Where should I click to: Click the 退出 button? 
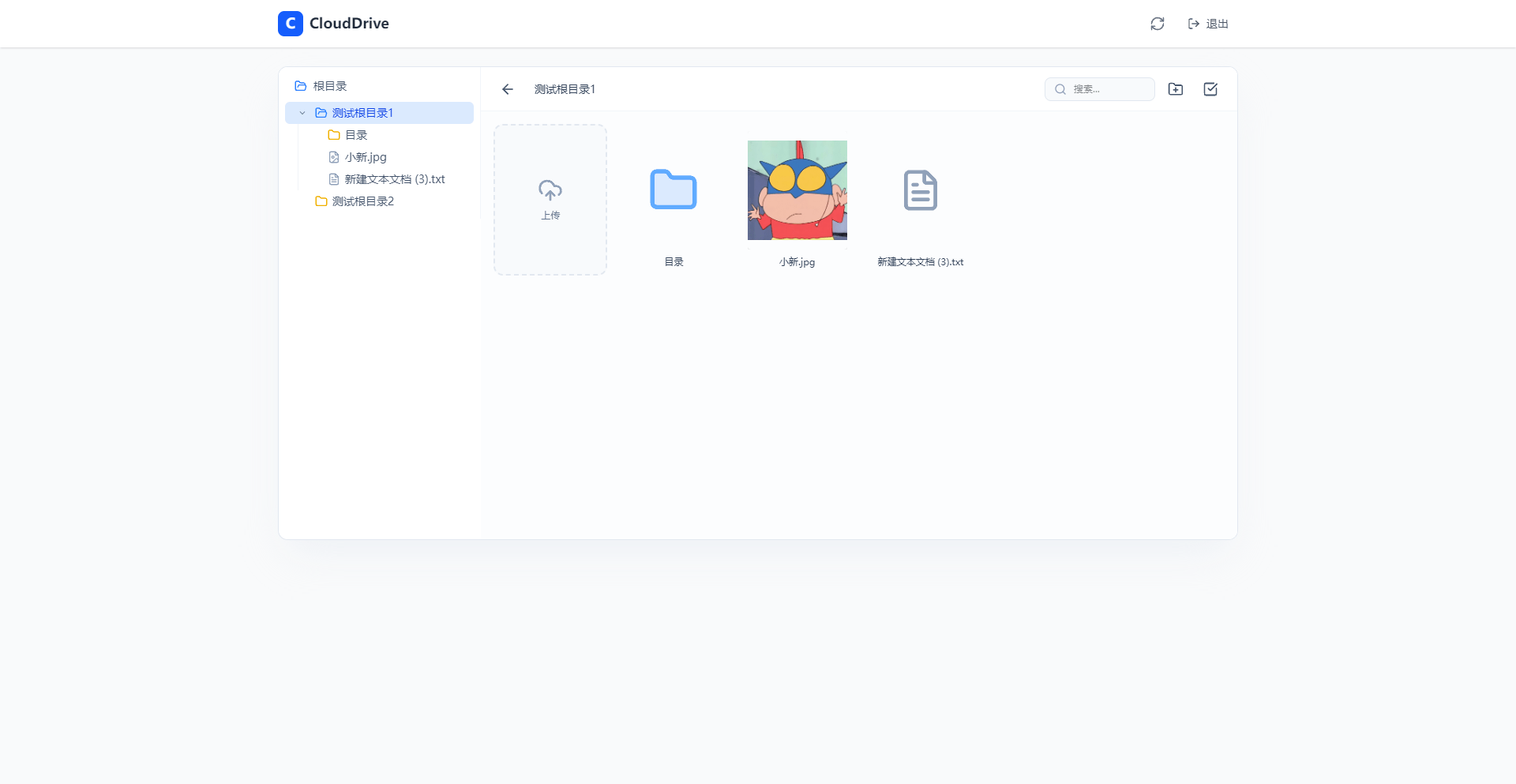point(1217,24)
